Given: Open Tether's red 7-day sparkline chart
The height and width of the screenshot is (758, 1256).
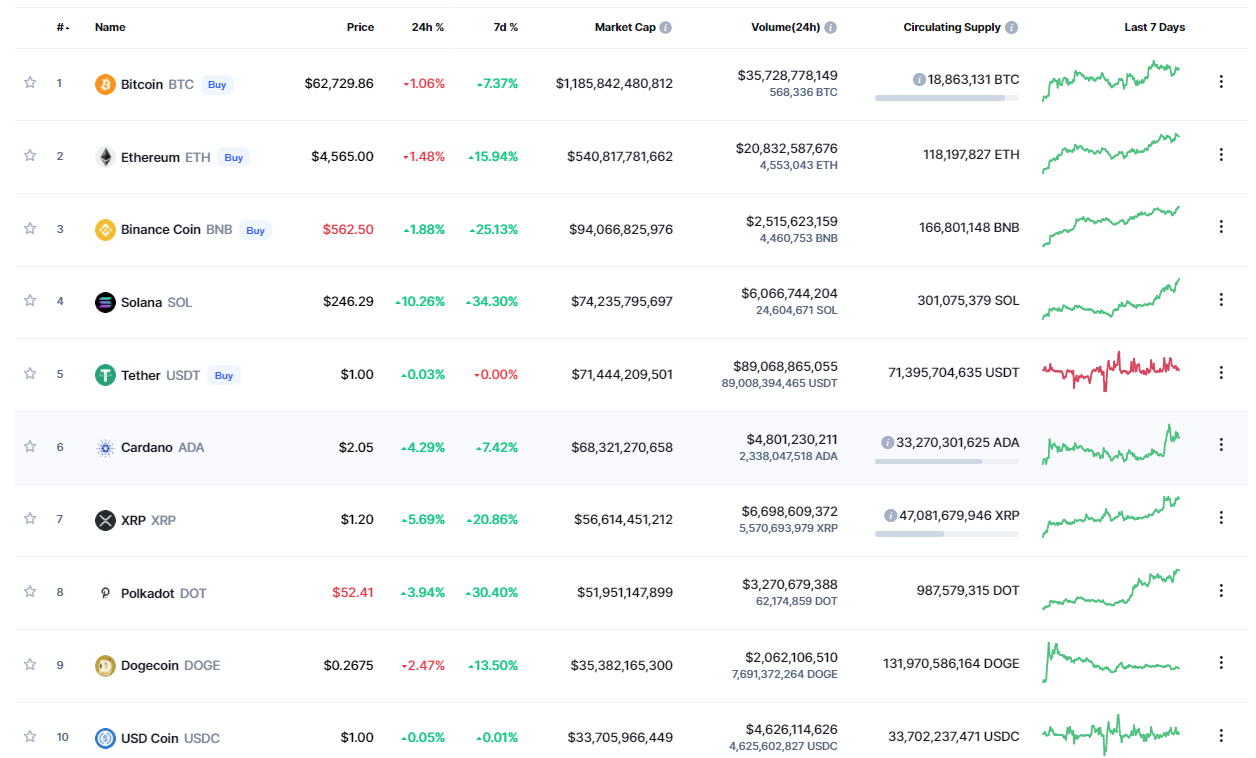Looking at the screenshot, I should tap(1111, 370).
